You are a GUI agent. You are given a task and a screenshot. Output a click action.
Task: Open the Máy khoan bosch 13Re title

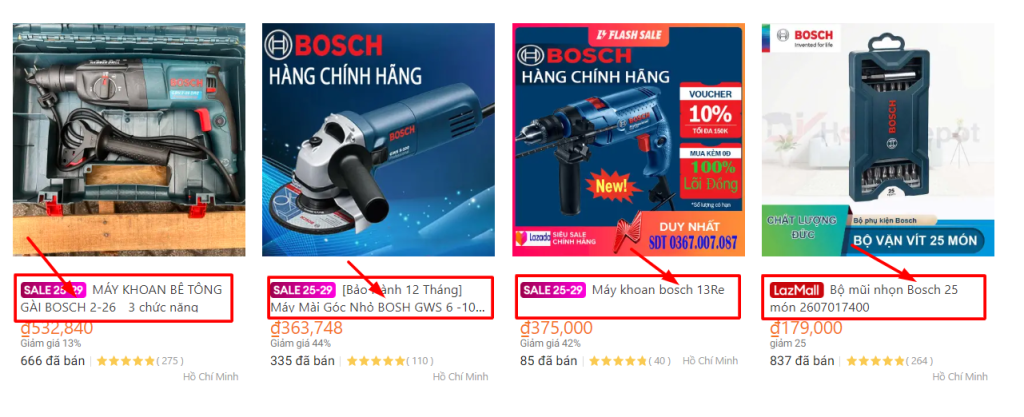(658, 290)
